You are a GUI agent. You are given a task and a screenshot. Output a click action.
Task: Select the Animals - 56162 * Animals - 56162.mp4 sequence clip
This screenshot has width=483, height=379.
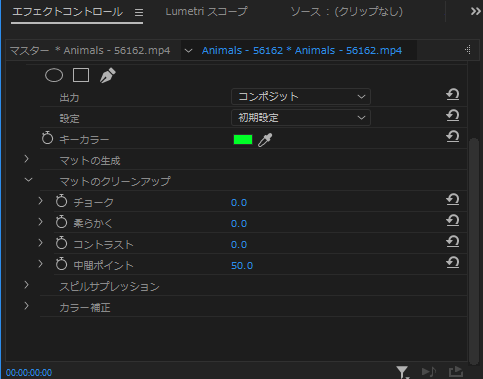coord(302,51)
